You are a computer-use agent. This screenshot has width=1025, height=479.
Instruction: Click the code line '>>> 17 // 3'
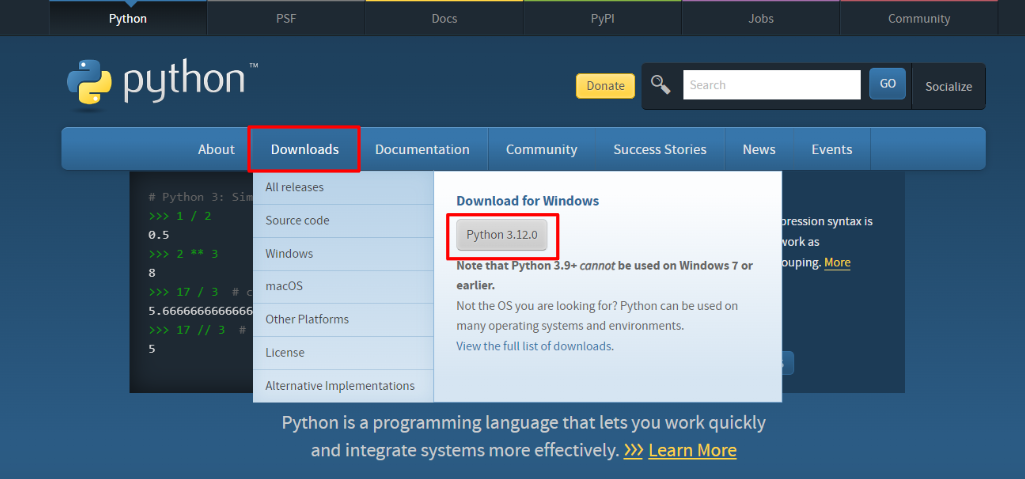click(186, 330)
